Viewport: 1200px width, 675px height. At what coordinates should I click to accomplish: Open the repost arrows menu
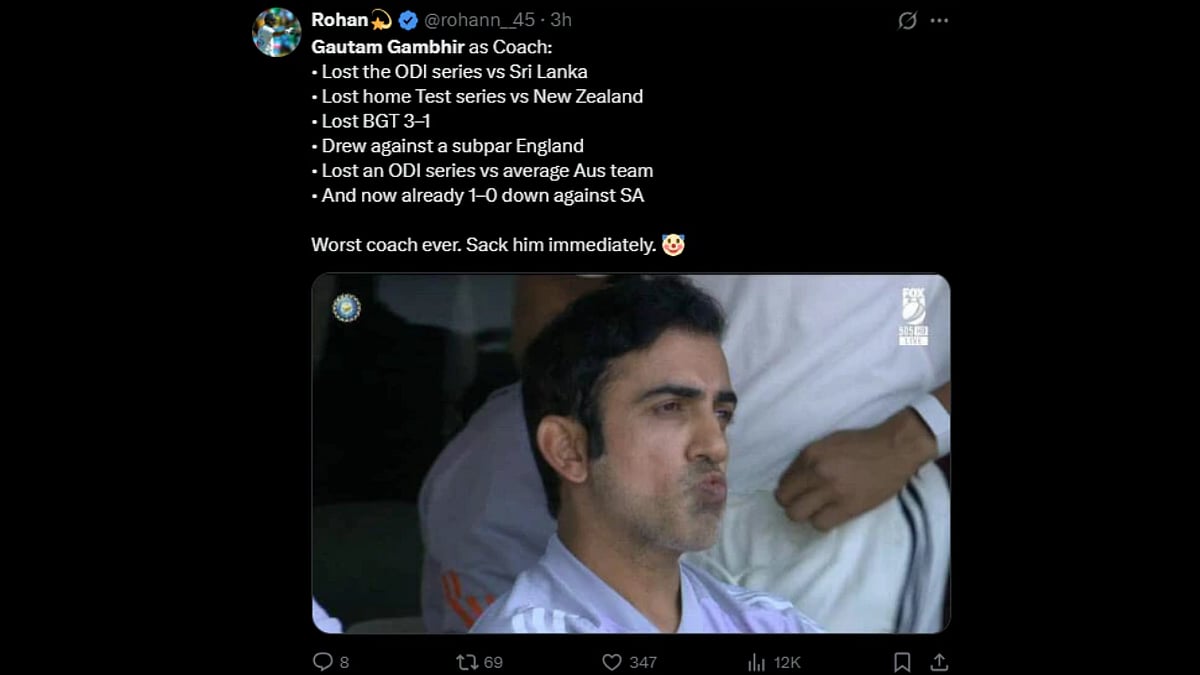[467, 661]
